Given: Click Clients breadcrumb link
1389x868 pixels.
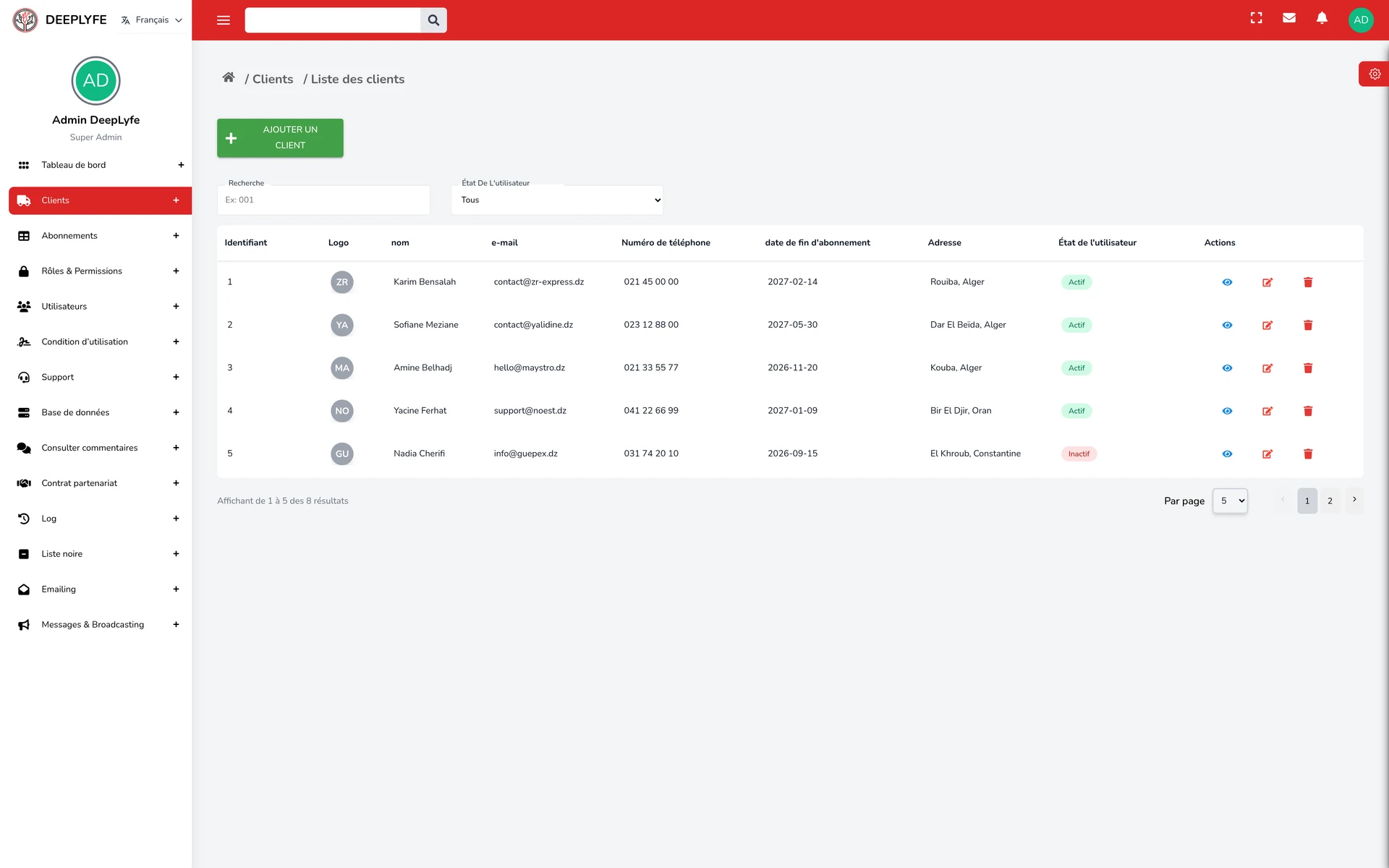Looking at the screenshot, I should (x=273, y=79).
